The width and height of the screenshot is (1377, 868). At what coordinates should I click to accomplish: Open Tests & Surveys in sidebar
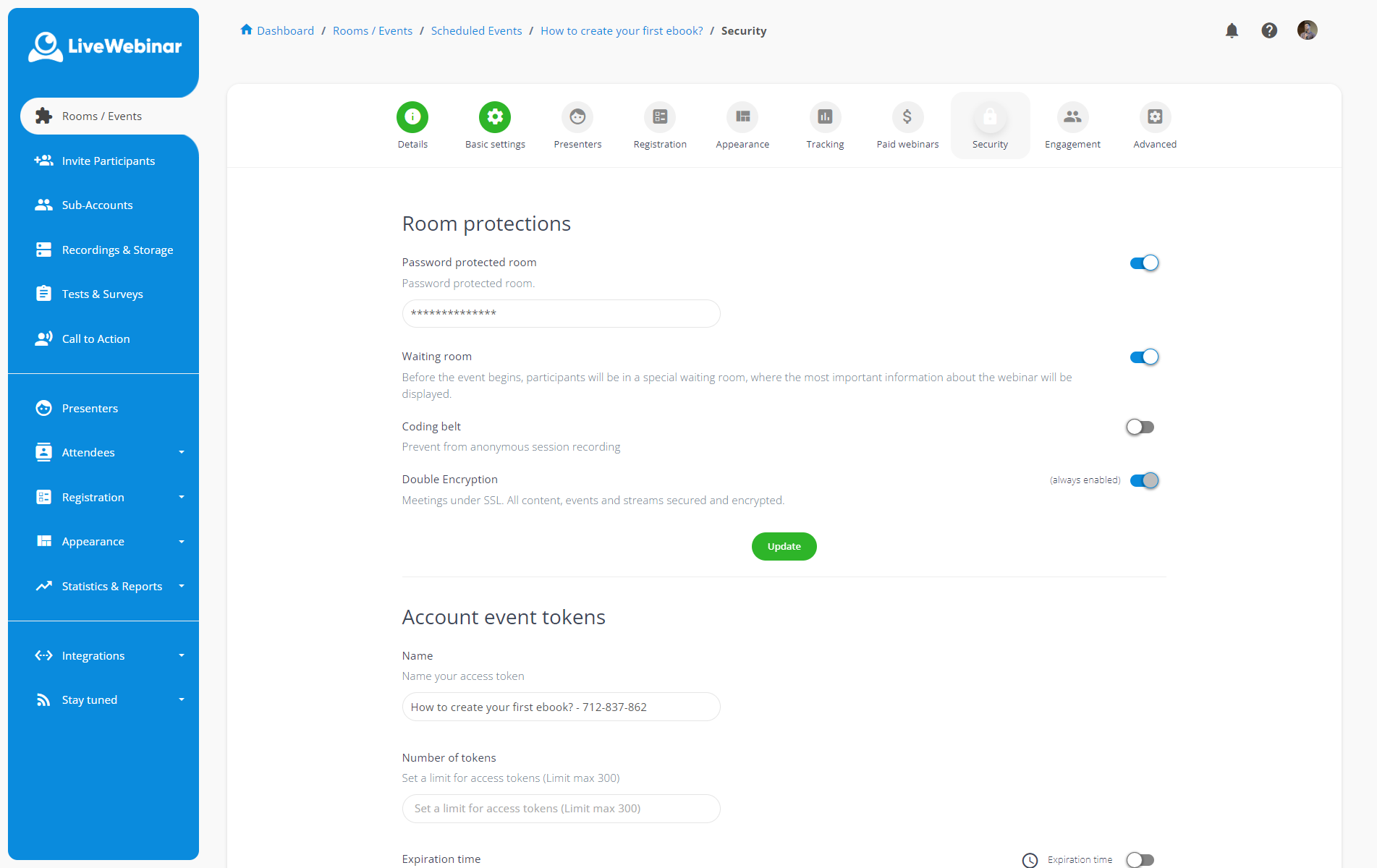[102, 294]
